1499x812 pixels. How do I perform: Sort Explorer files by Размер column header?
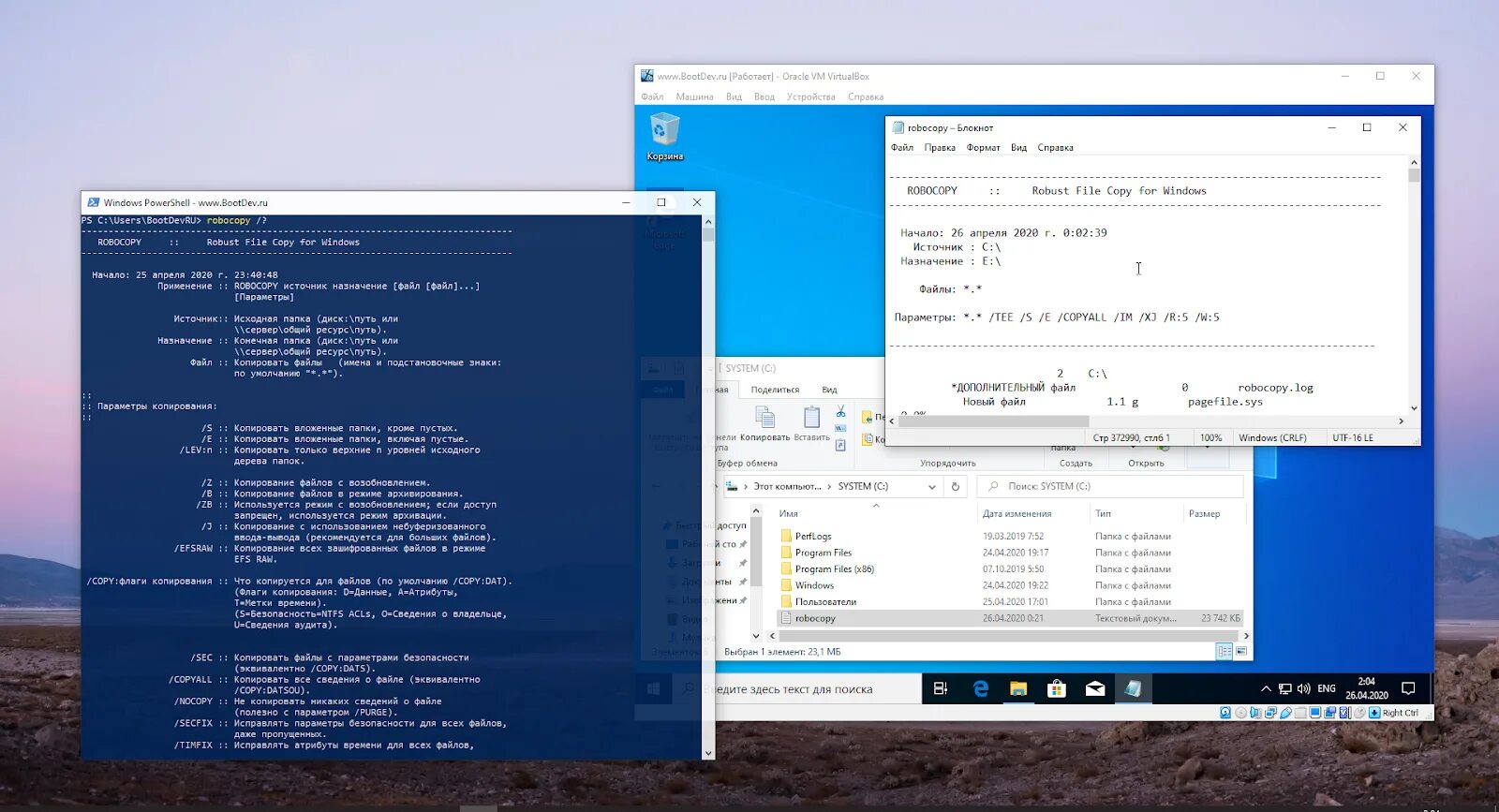(1204, 513)
